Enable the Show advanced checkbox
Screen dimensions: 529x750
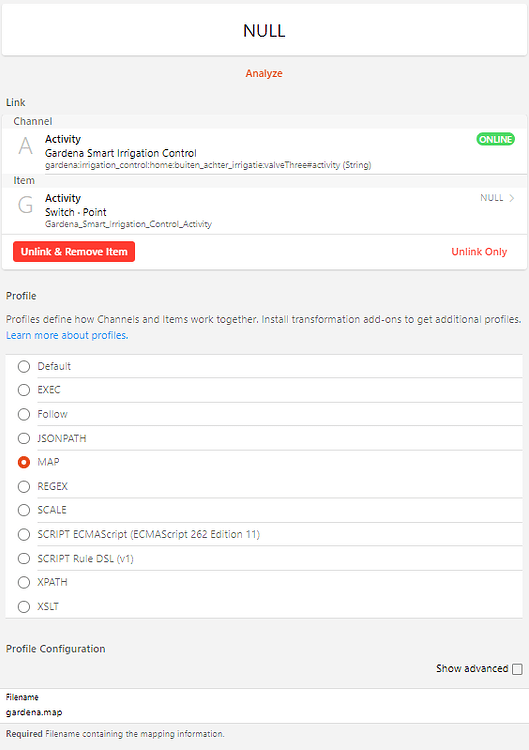coord(517,669)
